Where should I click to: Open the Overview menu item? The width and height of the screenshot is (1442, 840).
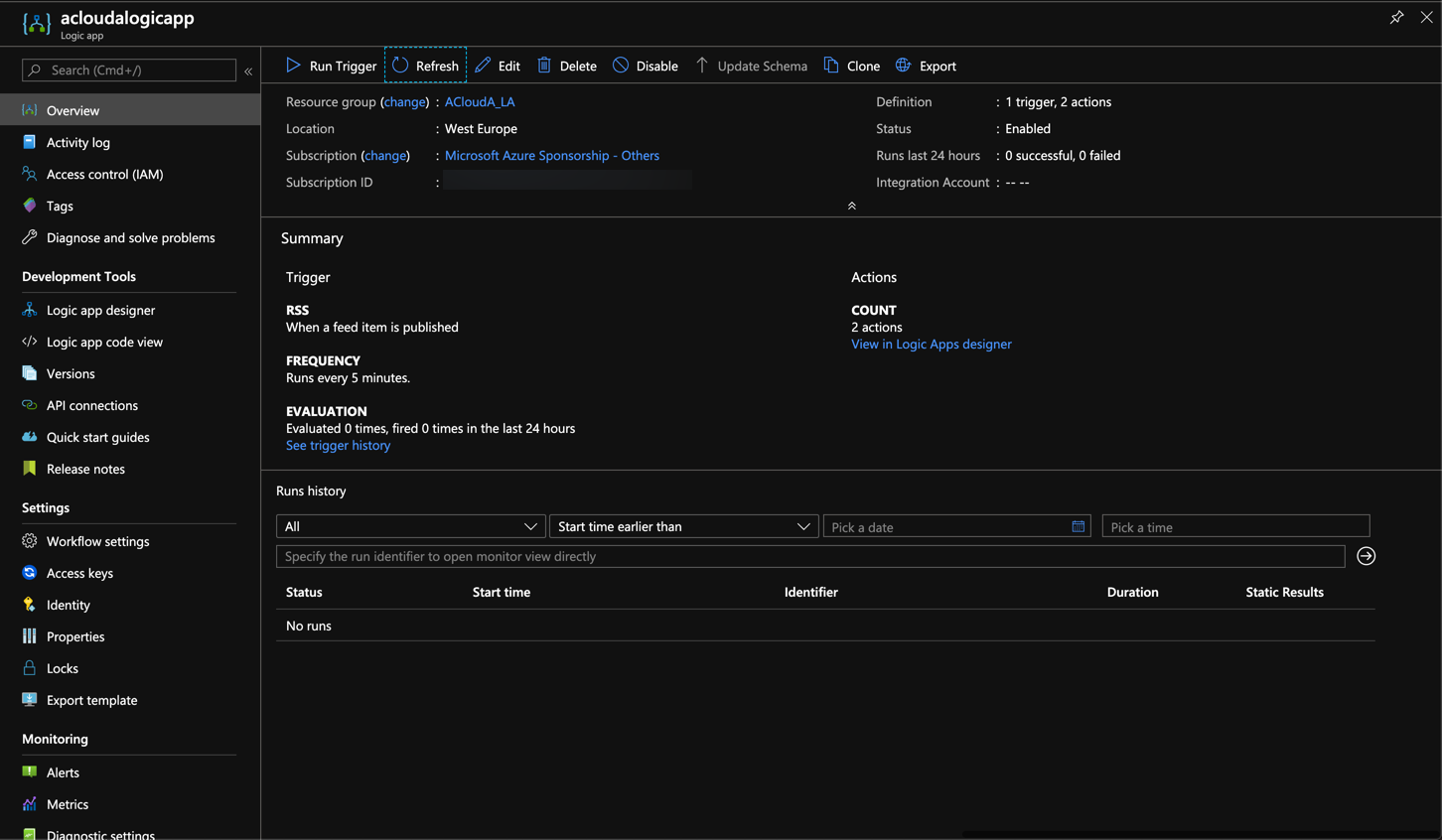(x=130, y=110)
